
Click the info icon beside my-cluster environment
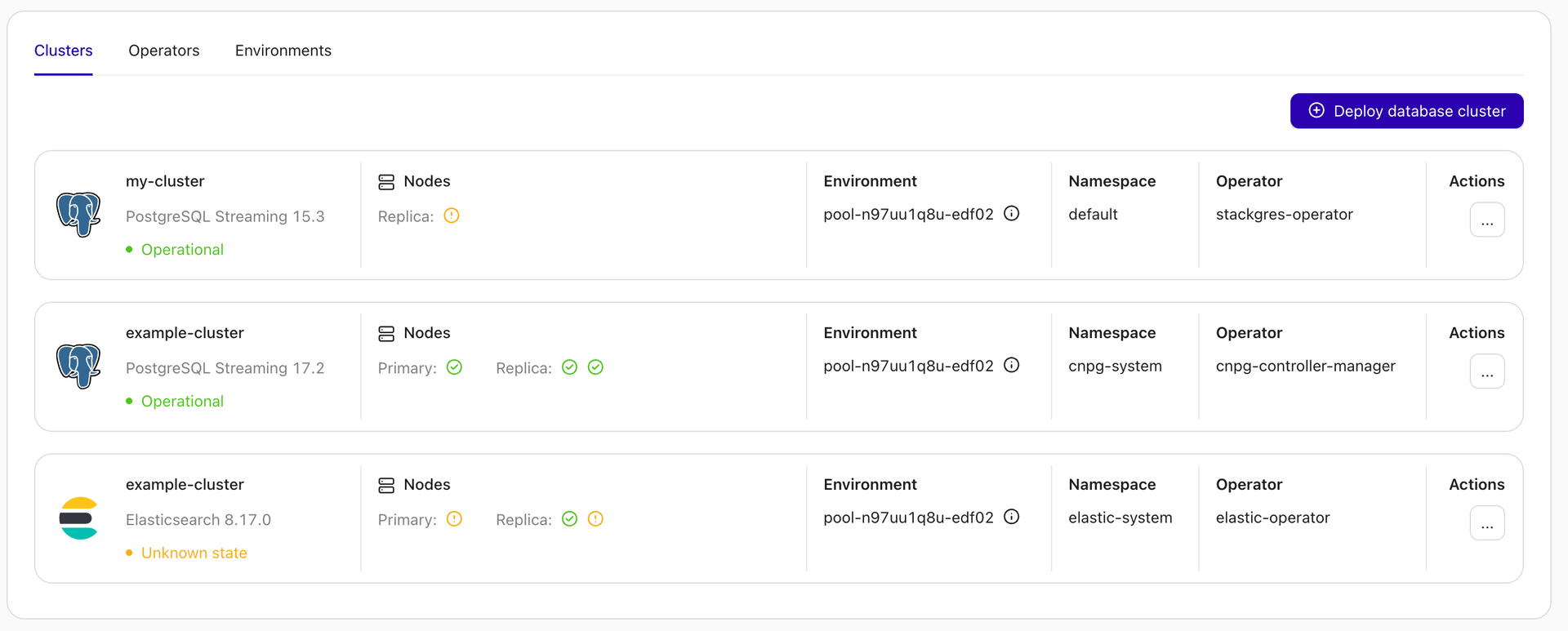(1011, 213)
